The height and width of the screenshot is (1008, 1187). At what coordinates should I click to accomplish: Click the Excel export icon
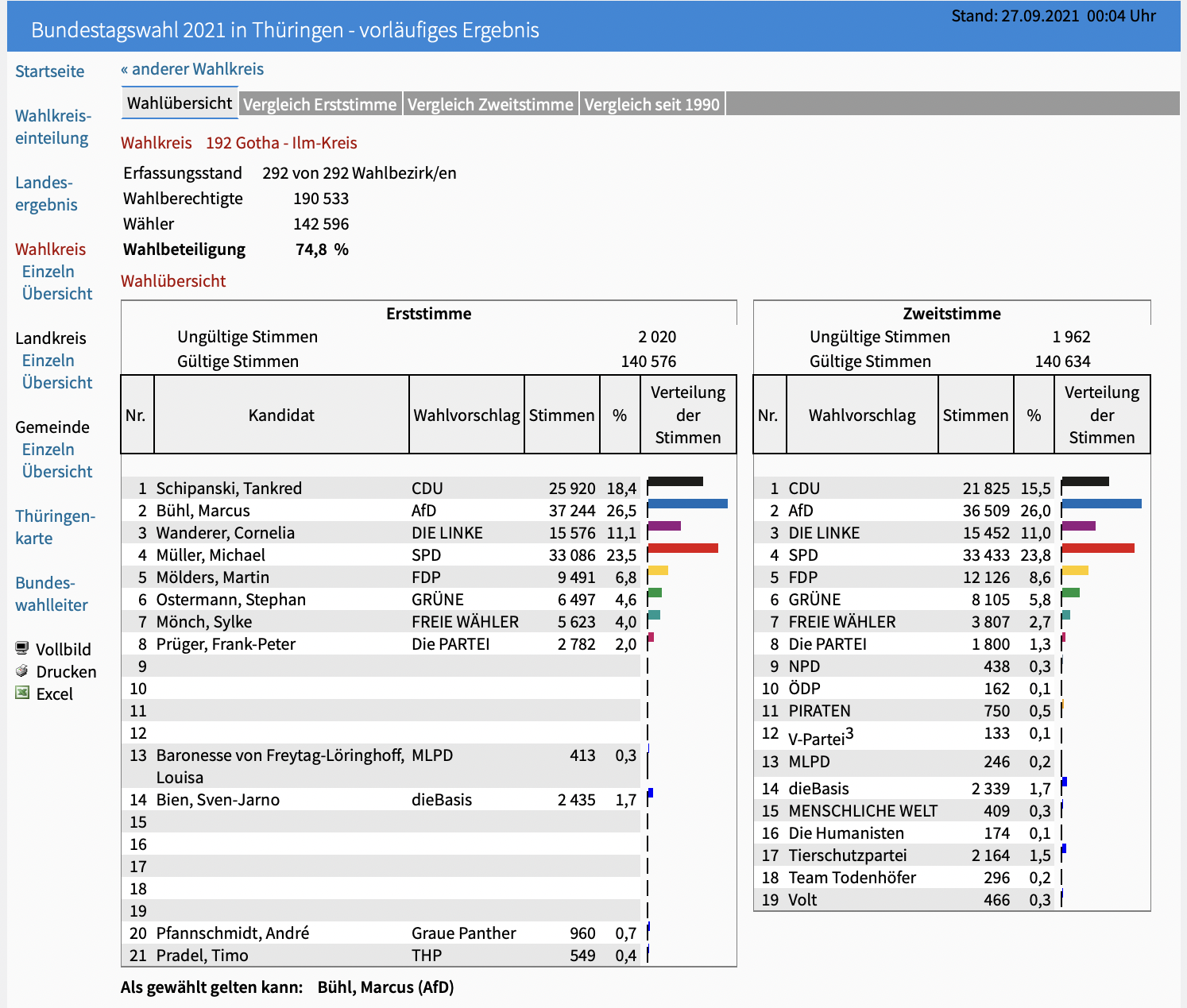click(22, 693)
